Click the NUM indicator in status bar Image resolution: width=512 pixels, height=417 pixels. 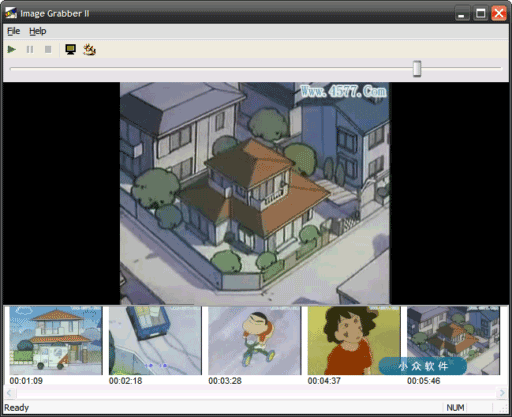455,408
